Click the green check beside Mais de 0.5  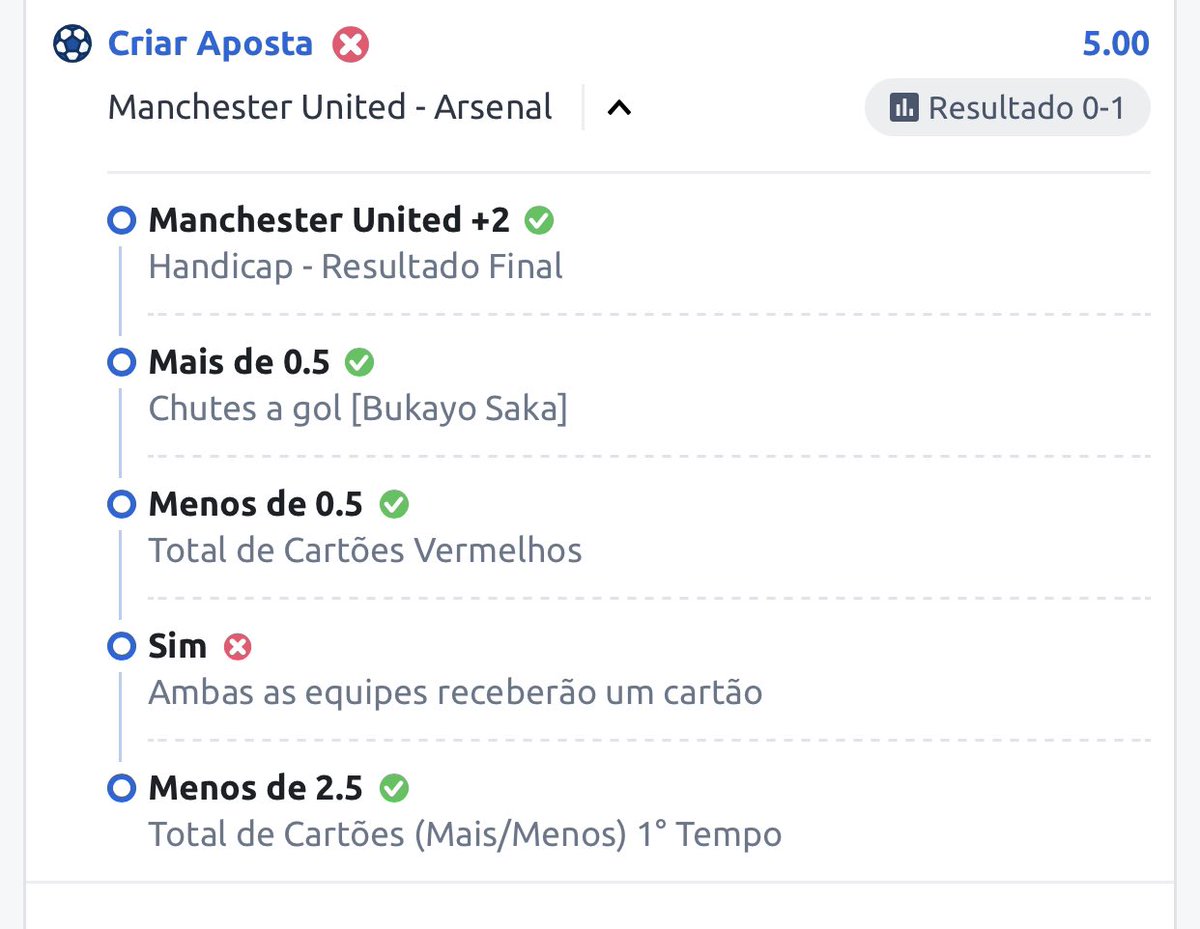359,362
